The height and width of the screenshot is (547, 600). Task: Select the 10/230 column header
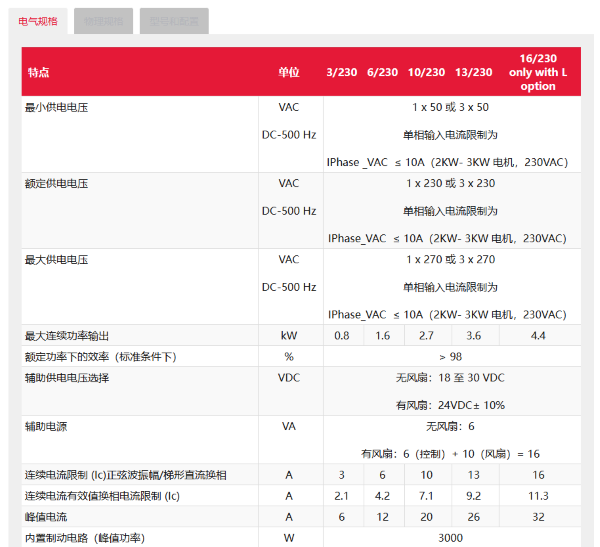tap(426, 72)
